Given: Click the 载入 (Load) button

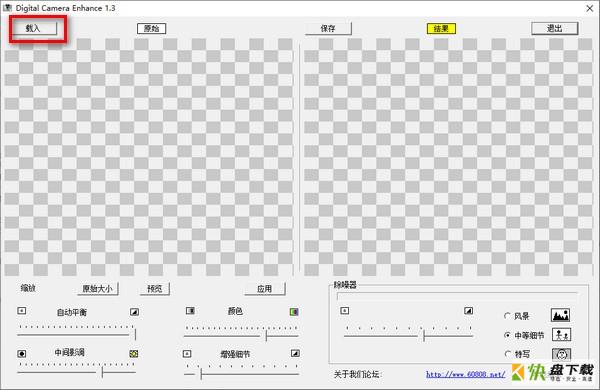Looking at the screenshot, I should [x=34, y=28].
